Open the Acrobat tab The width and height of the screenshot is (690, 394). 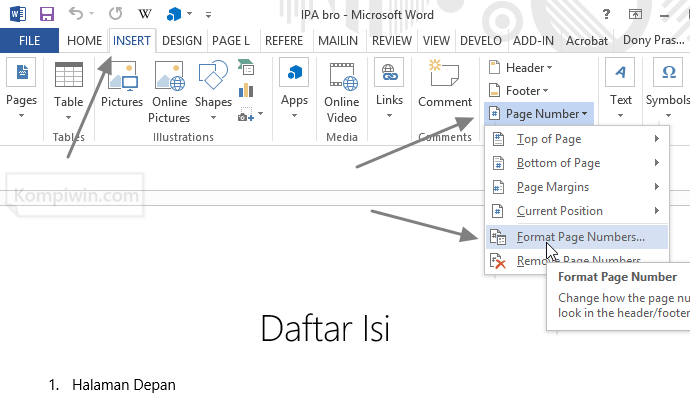click(587, 41)
